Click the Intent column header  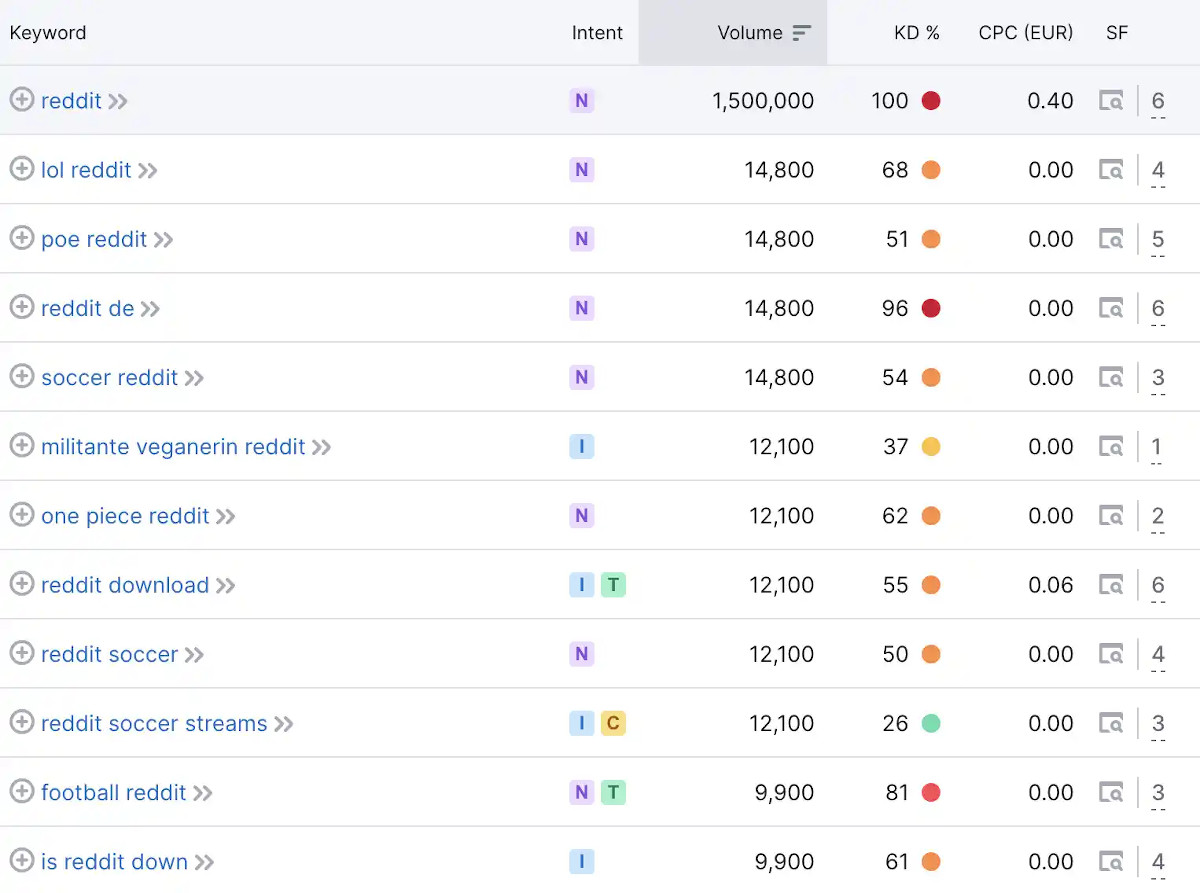coord(598,33)
